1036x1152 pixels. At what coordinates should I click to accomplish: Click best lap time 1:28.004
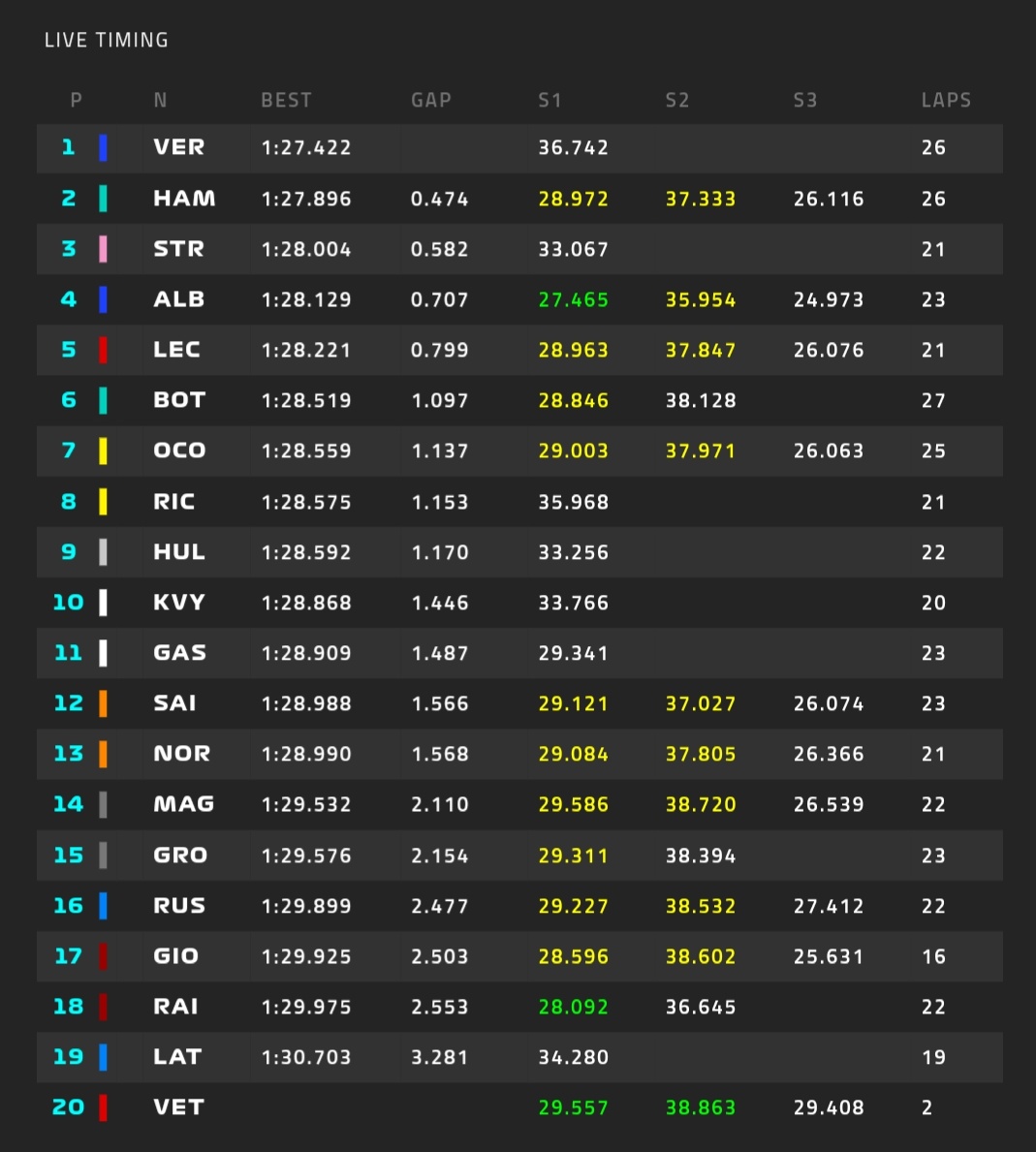pos(306,249)
